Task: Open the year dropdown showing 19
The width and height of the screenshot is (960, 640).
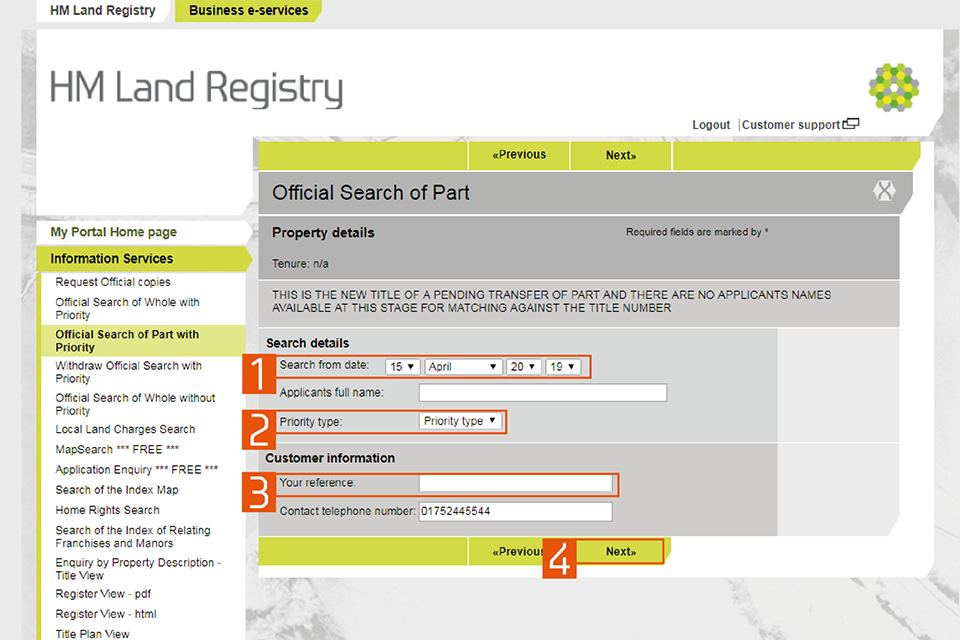Action: pos(563,367)
